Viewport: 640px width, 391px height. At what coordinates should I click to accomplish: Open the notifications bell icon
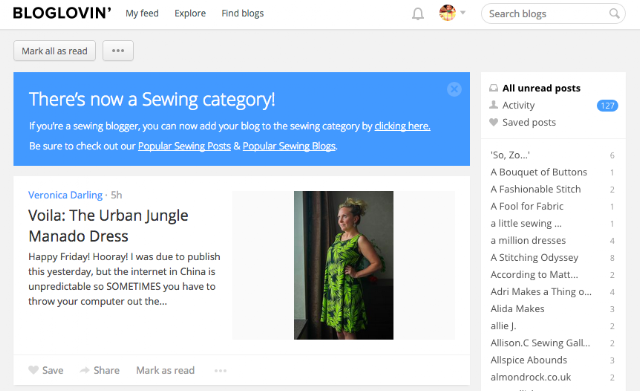tap(418, 13)
